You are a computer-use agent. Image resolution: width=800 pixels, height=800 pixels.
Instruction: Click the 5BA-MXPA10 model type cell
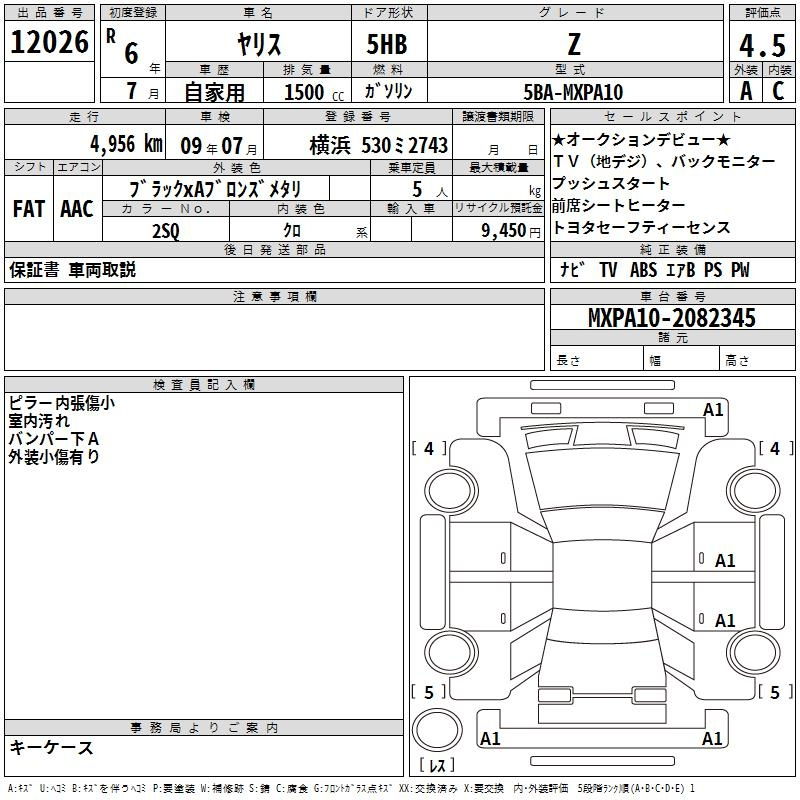point(575,91)
